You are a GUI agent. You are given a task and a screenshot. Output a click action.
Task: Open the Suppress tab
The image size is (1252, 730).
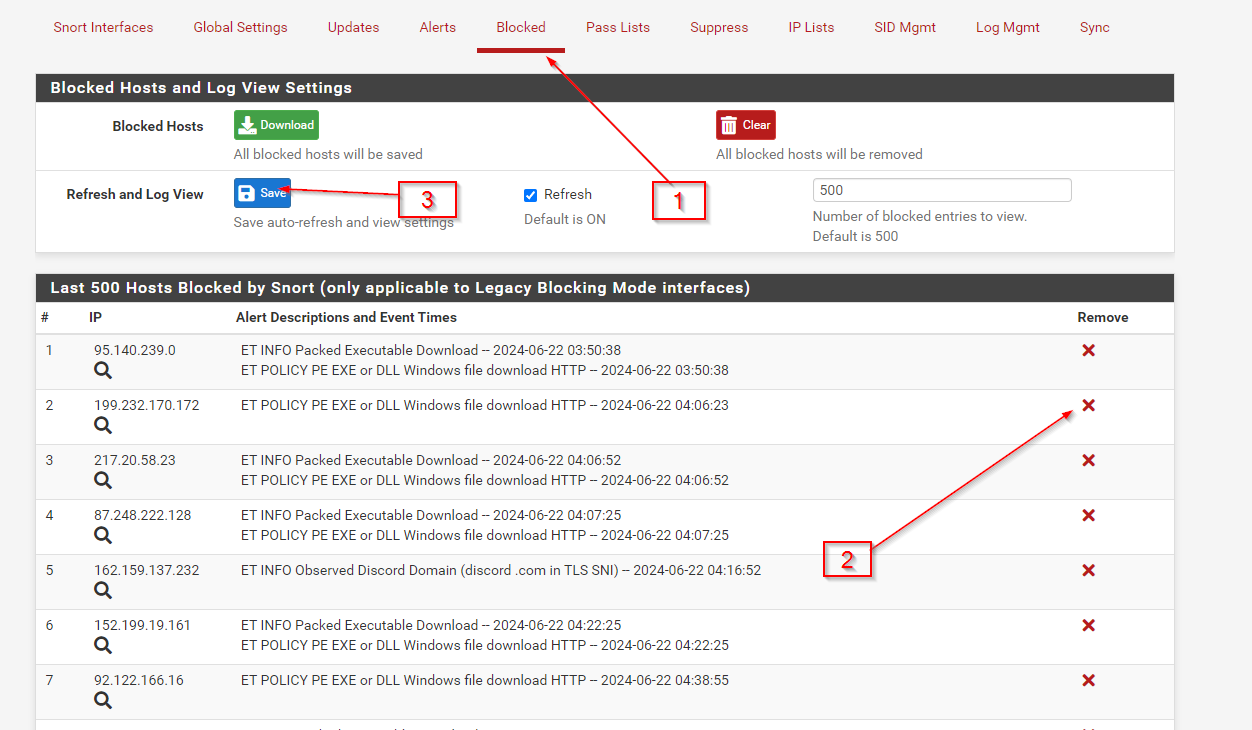click(x=719, y=27)
